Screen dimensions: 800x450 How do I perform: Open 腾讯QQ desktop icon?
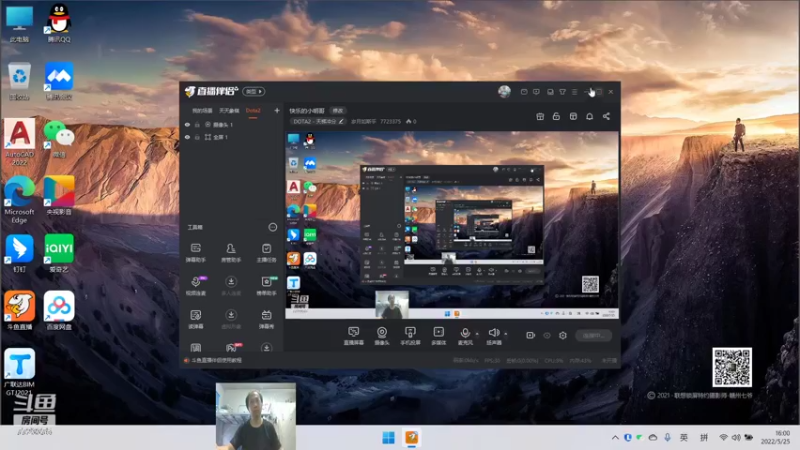pos(59,23)
